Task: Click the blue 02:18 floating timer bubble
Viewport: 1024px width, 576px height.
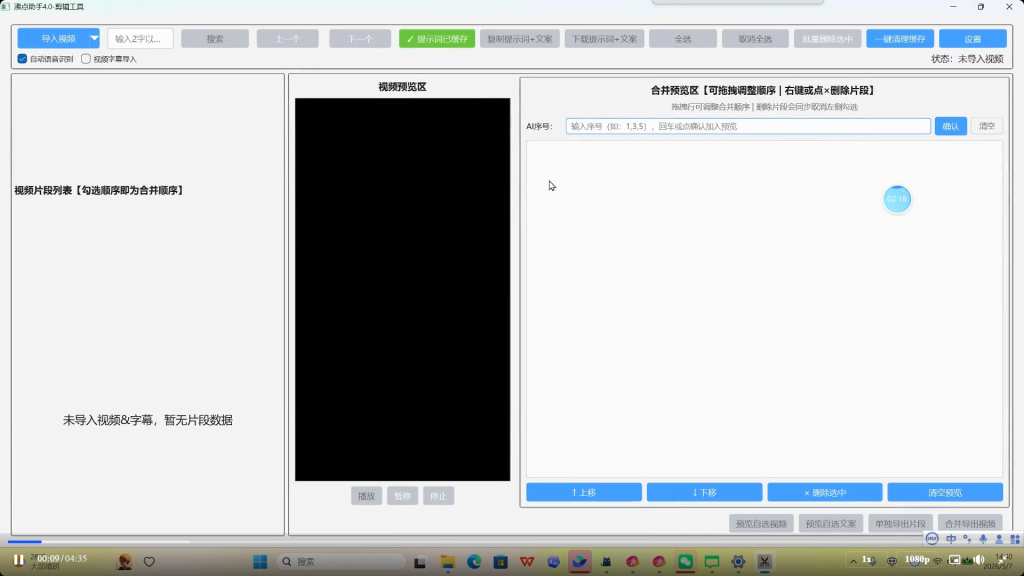Action: [897, 199]
